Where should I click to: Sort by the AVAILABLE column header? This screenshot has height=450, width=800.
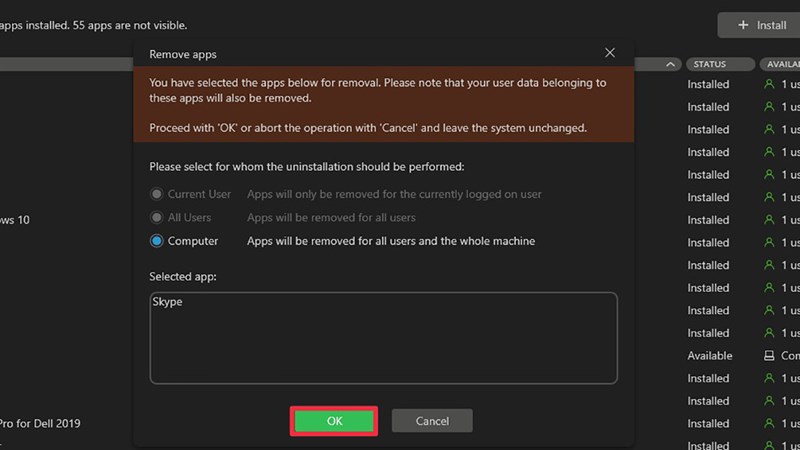pos(781,64)
